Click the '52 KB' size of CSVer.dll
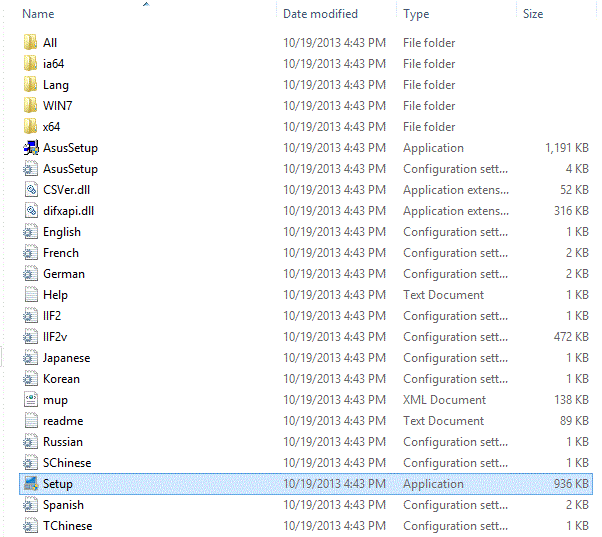Screen dimensions: 602x537 point(574,190)
